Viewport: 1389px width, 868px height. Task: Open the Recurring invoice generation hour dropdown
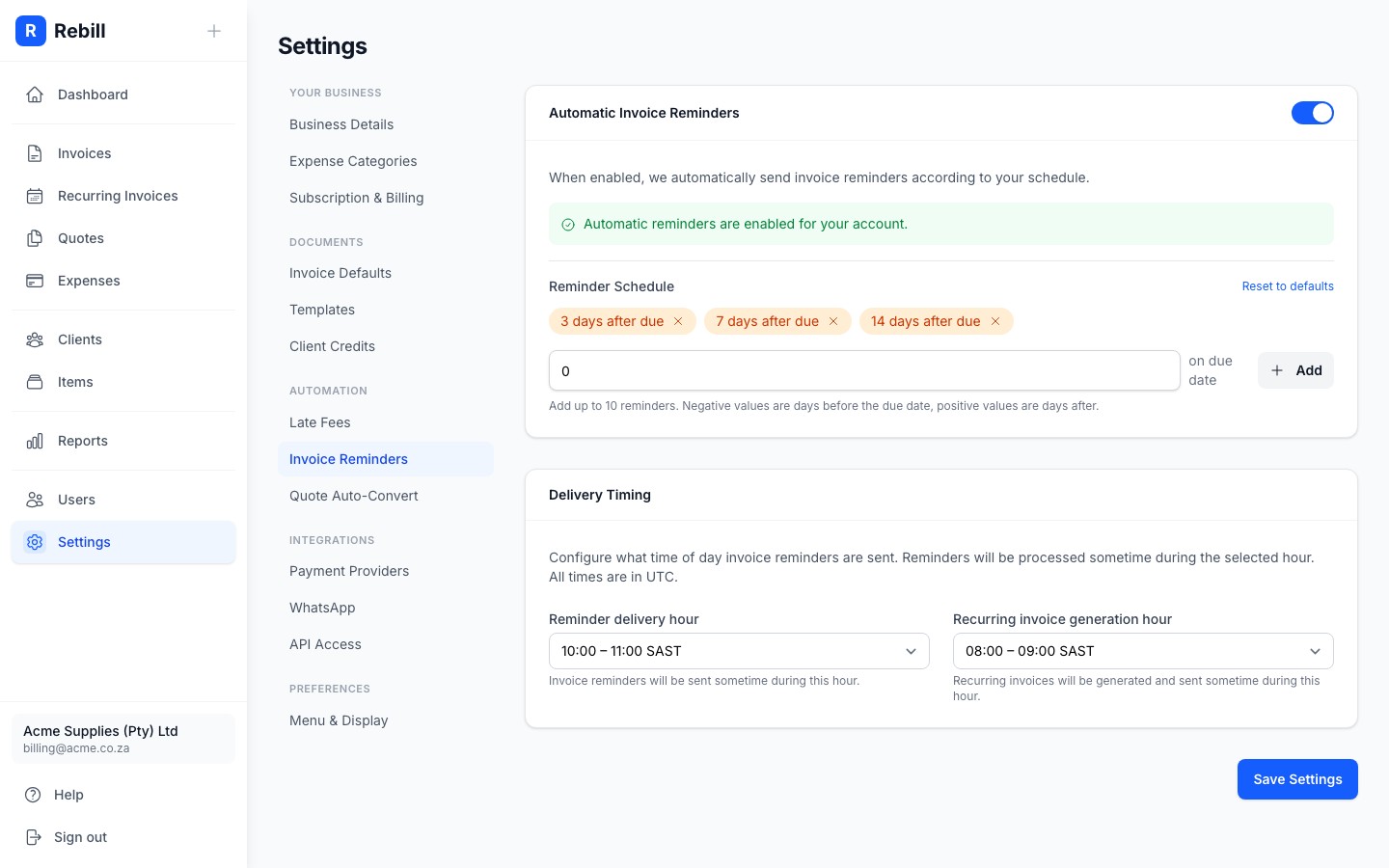pos(1143,651)
